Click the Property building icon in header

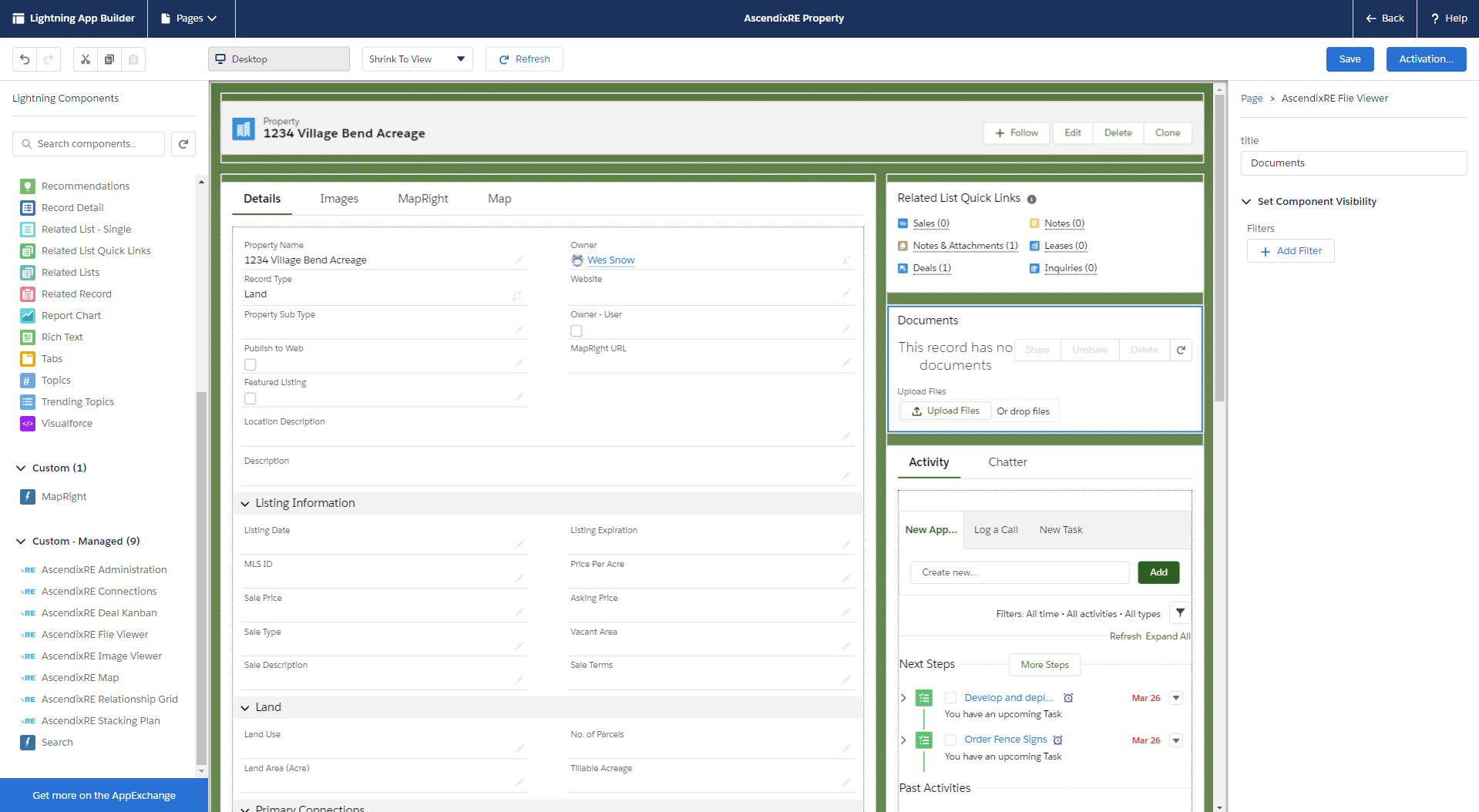click(244, 129)
